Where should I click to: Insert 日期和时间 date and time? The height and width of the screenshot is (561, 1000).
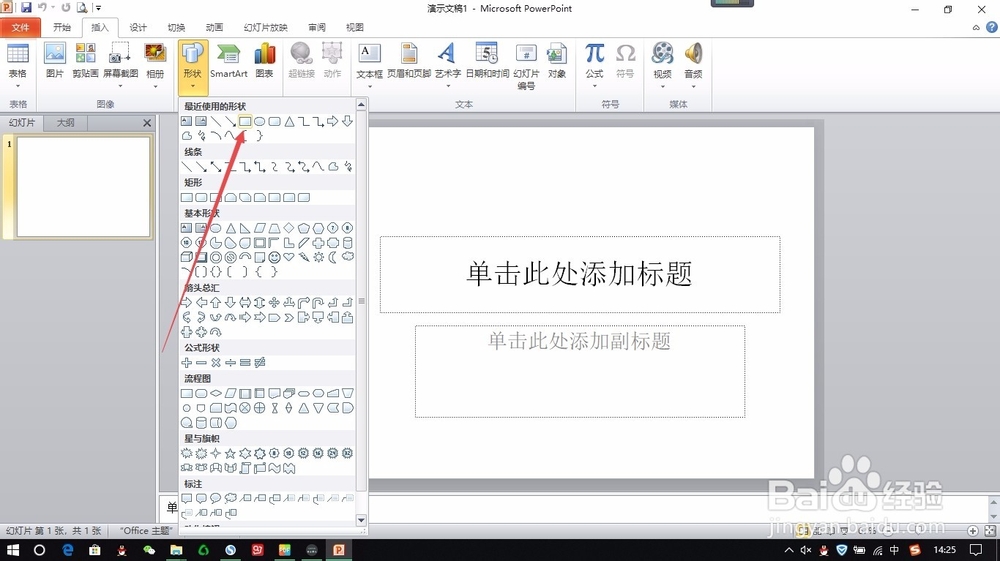pos(487,61)
